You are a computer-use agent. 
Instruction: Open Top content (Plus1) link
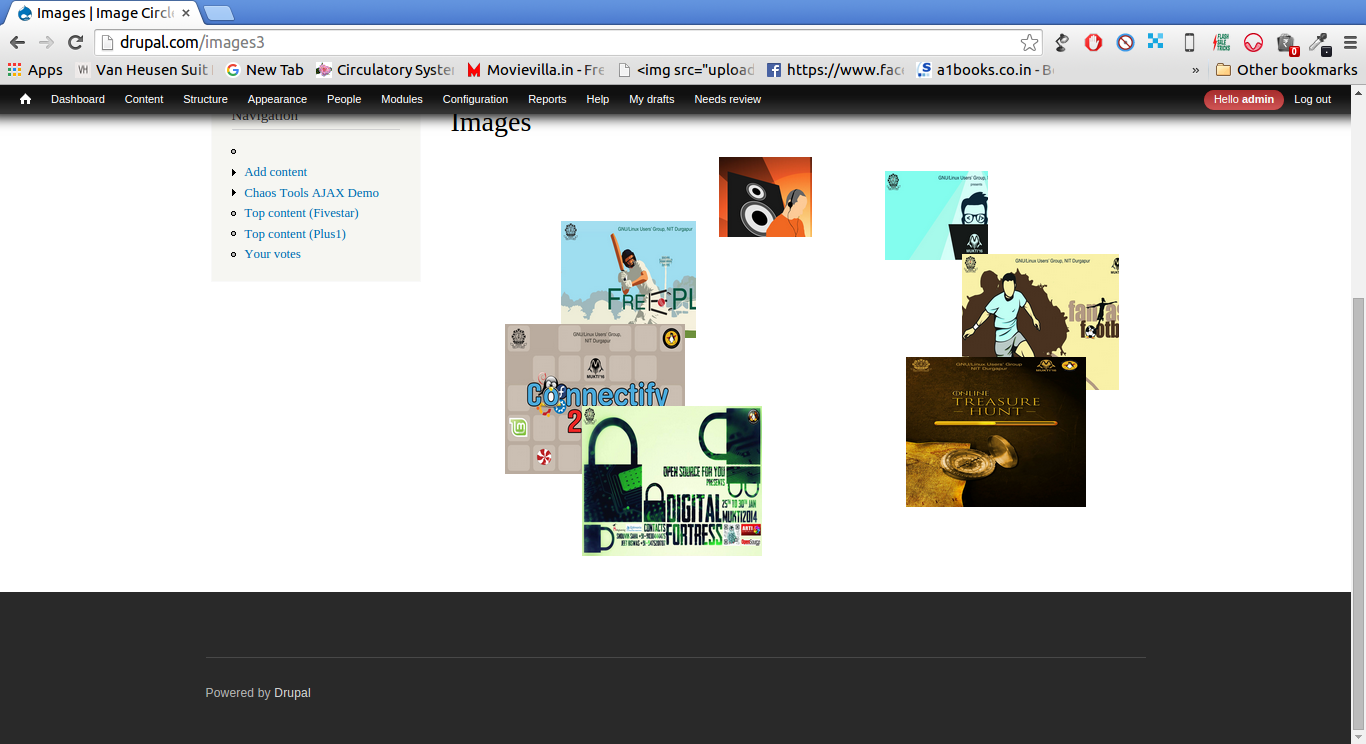point(295,234)
